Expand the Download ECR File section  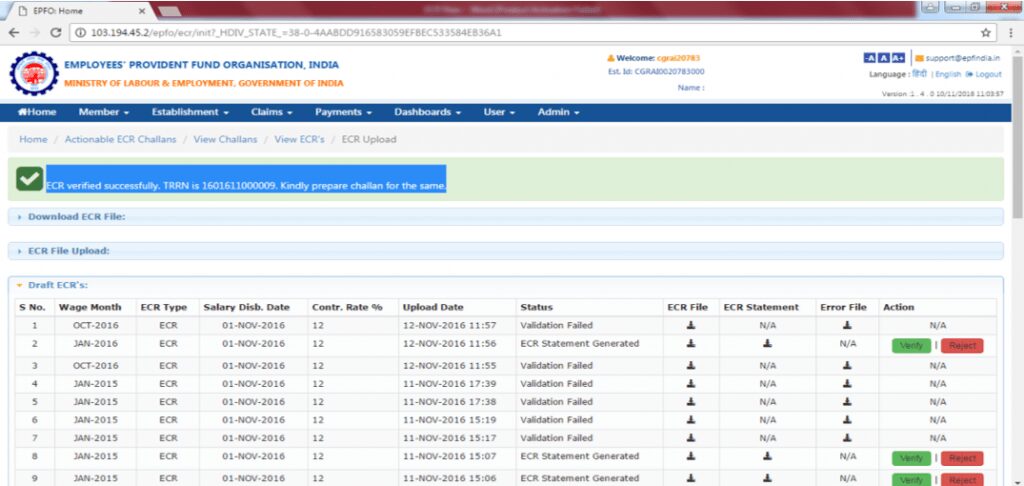point(76,216)
